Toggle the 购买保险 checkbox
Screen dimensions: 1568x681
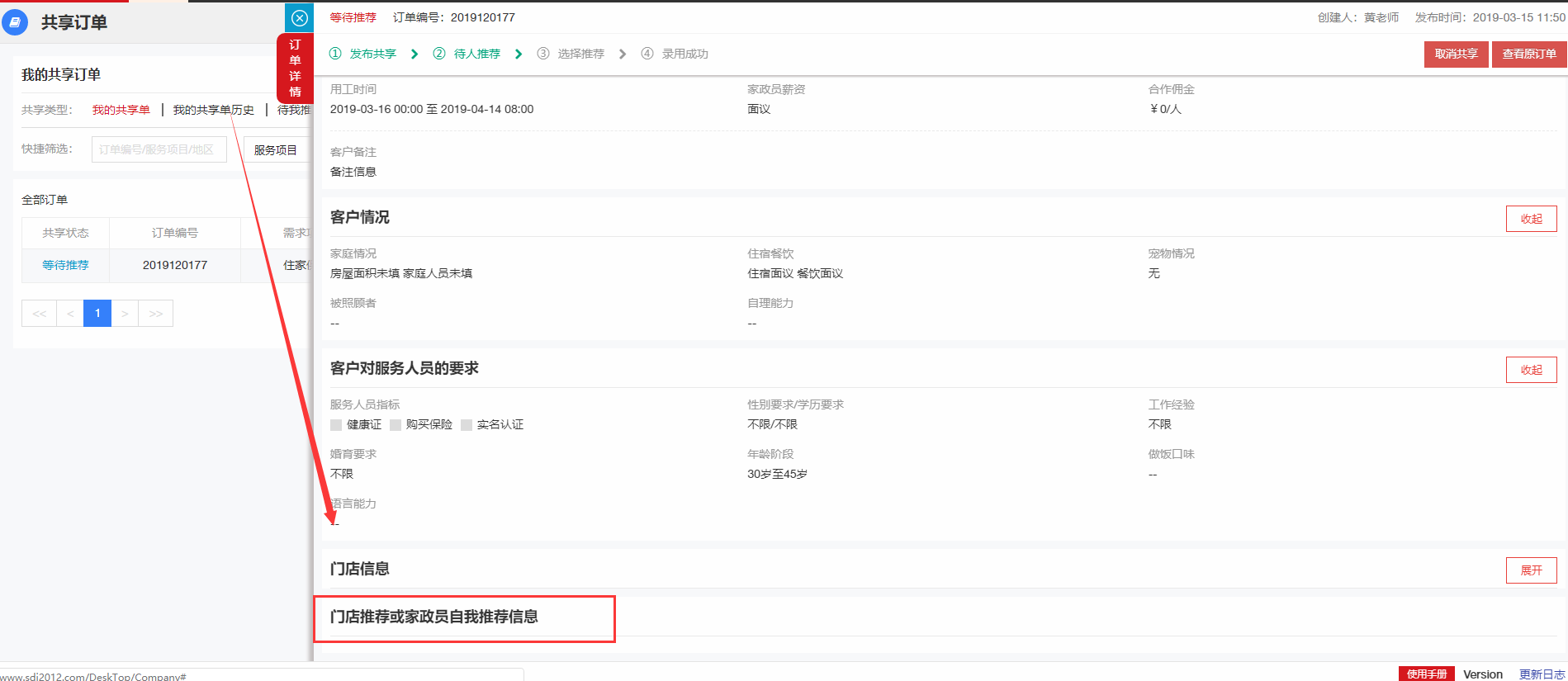[x=396, y=425]
